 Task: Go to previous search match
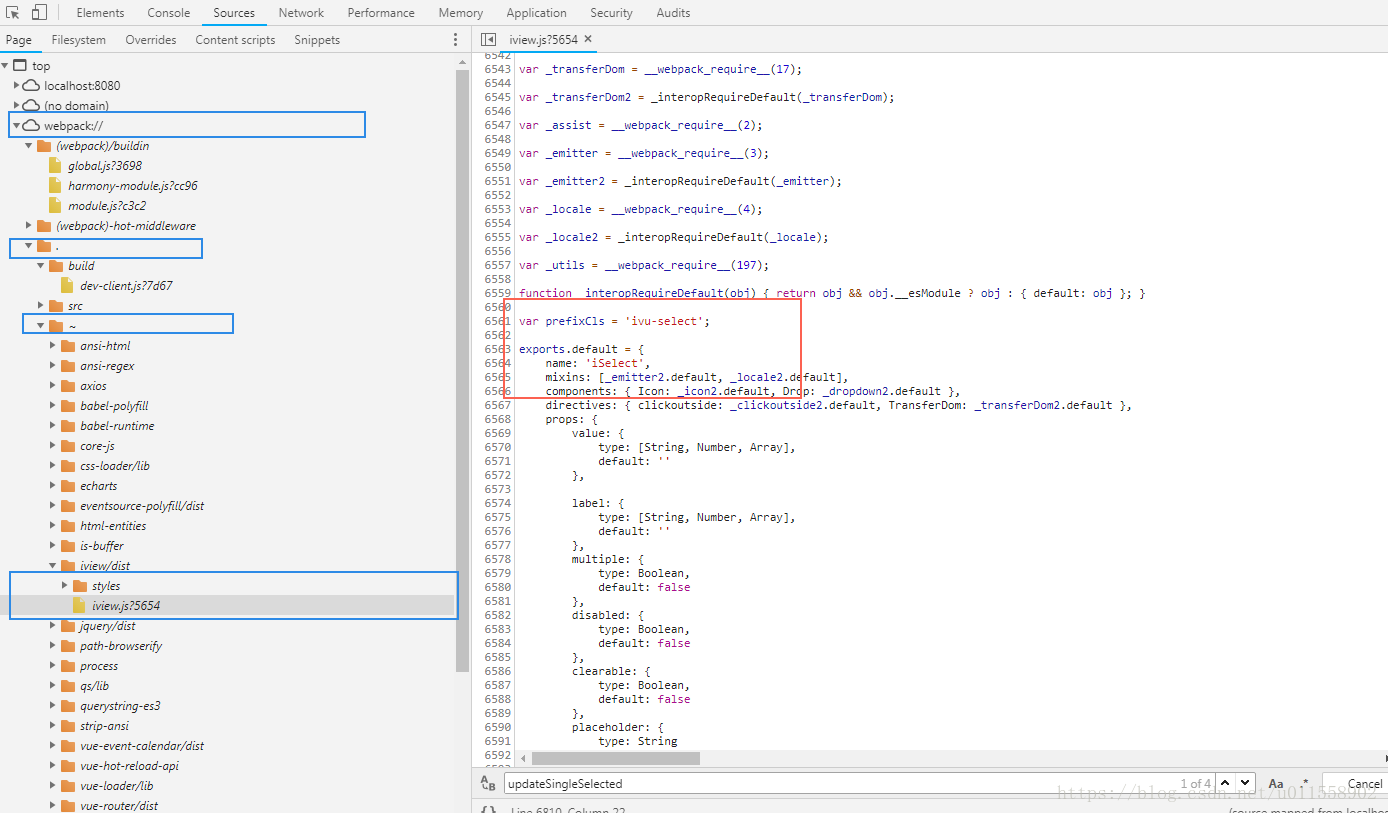pyautogui.click(x=1226, y=783)
